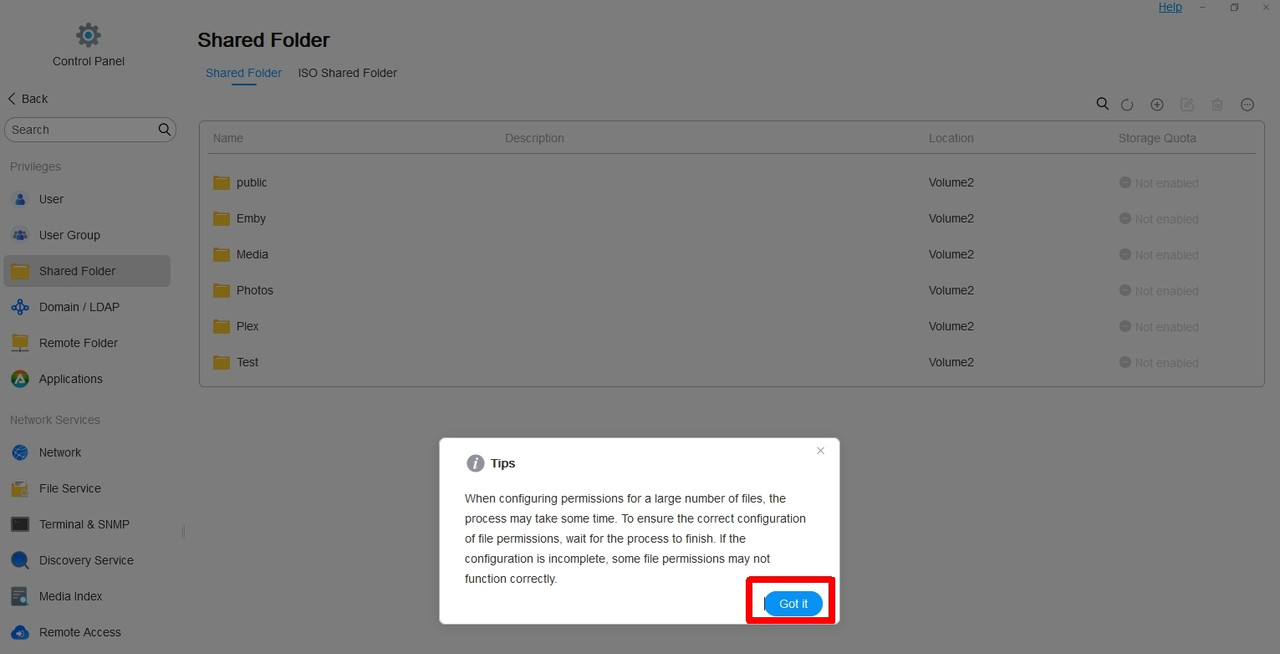Image resolution: width=1280 pixels, height=654 pixels.
Task: Refresh the shared folder list
Action: pos(1127,104)
